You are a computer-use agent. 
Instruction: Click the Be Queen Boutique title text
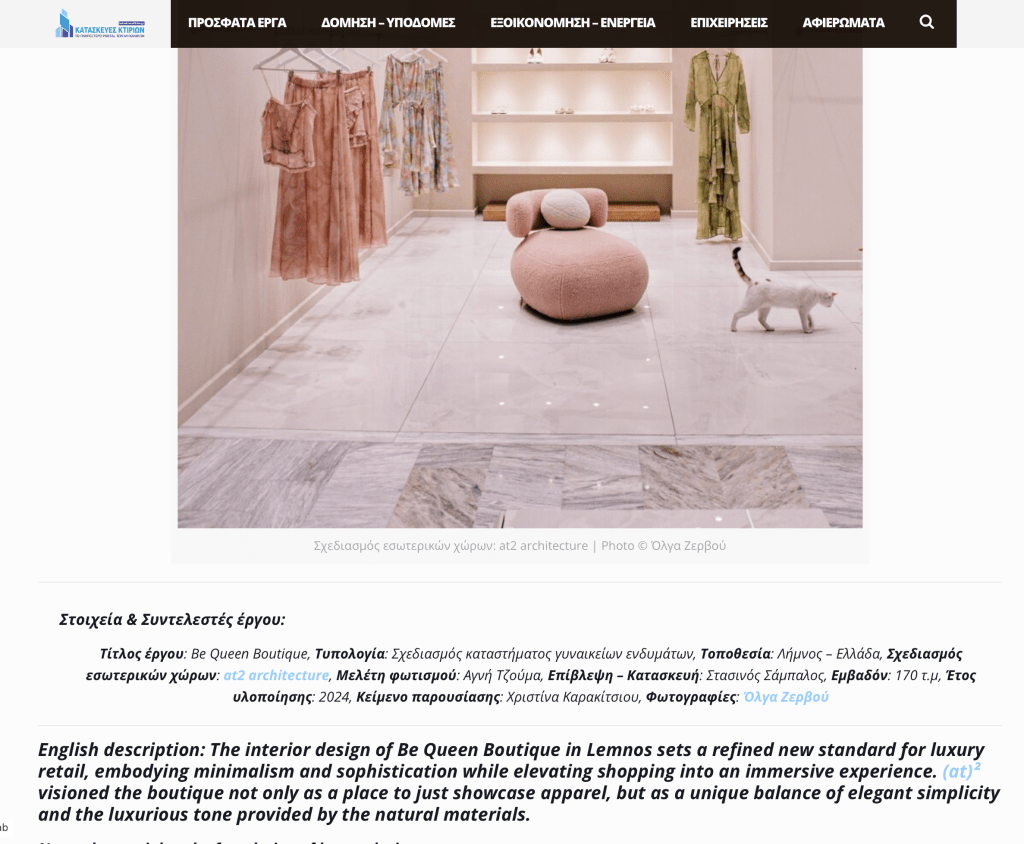[249, 653]
